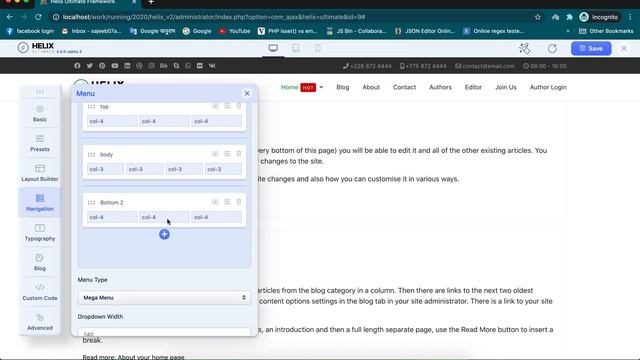Open the Home menu item
Screen dimensions: 640x360
[x=289, y=87]
